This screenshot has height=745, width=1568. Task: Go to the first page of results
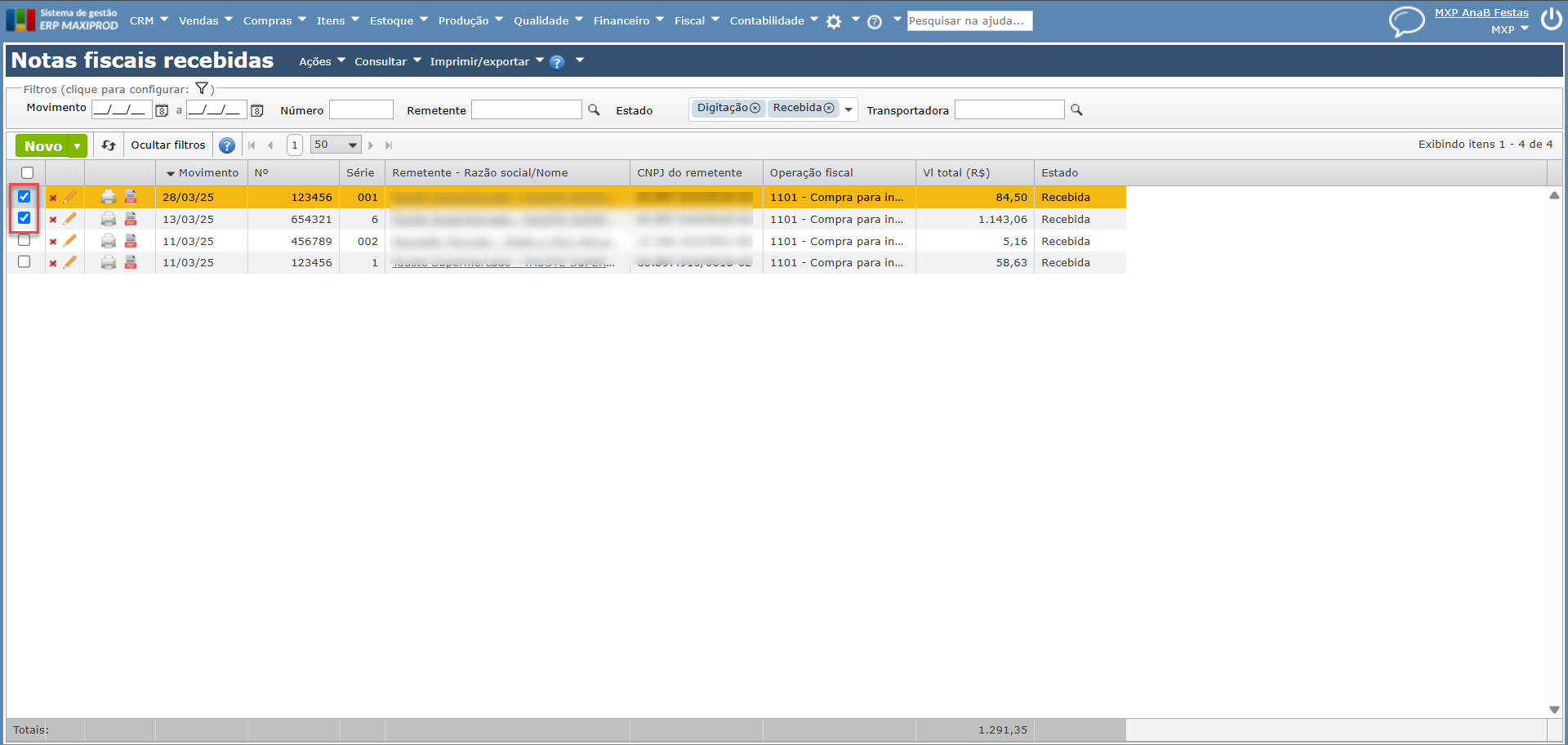(252, 145)
